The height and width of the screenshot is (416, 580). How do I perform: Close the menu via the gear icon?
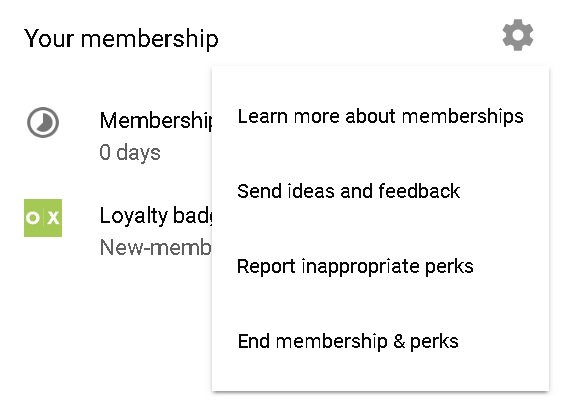coord(517,35)
